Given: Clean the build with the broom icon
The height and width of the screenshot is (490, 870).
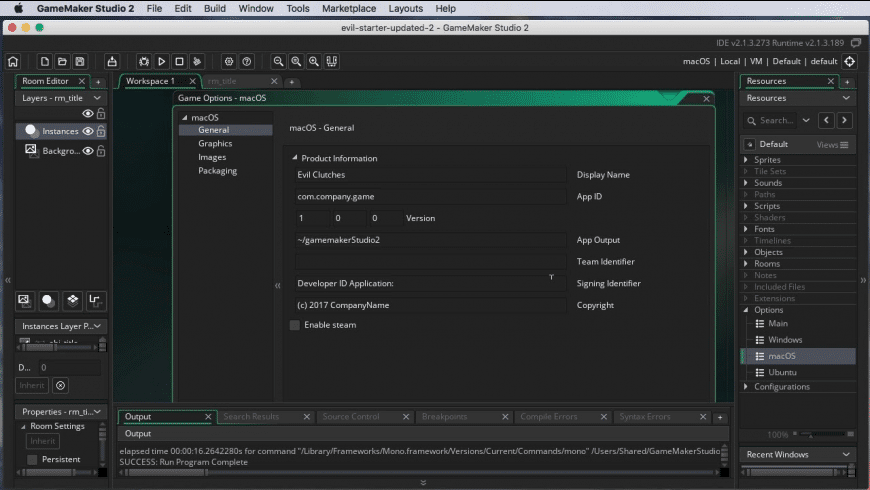Looking at the screenshot, I should 197,62.
